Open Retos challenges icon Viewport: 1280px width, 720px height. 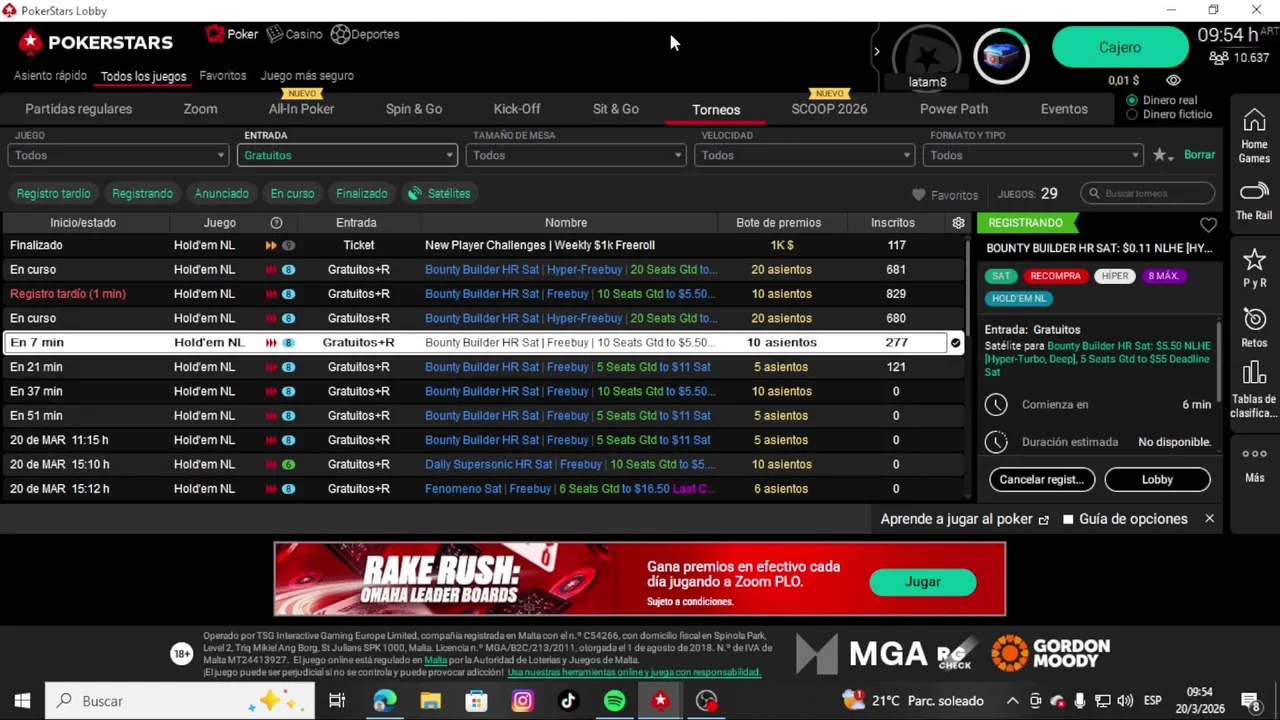(x=1254, y=328)
